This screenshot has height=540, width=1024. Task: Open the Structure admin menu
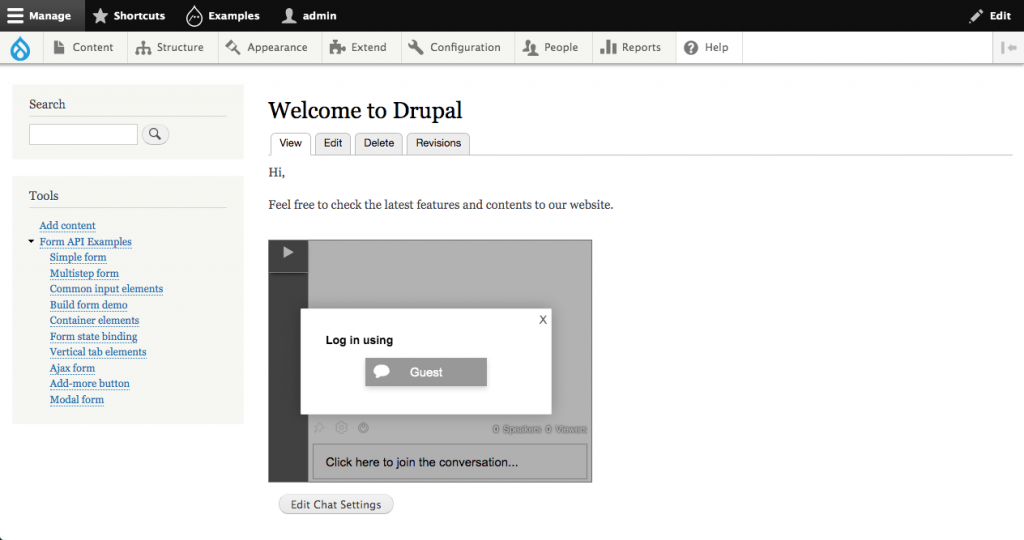pyautogui.click(x=169, y=47)
